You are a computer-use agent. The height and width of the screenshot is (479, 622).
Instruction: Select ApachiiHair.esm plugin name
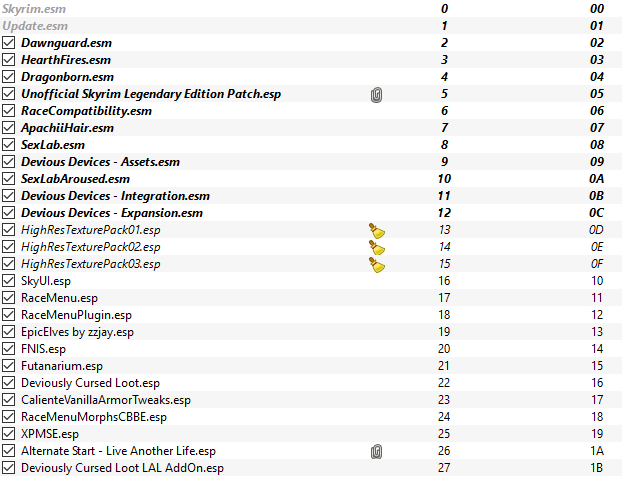(67, 128)
